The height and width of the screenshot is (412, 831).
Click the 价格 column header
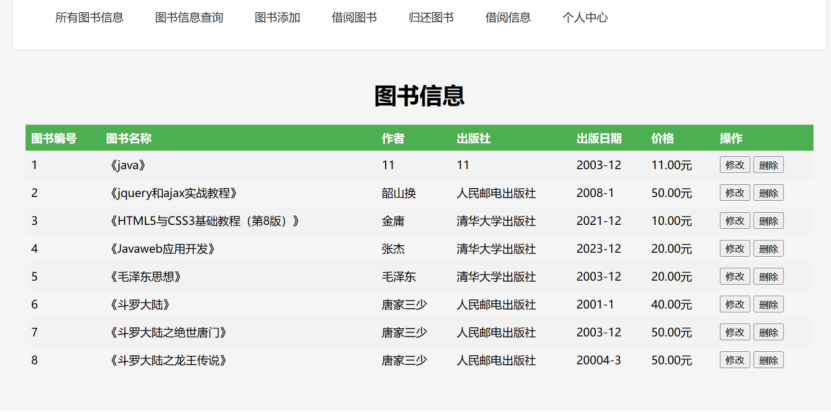[662, 138]
